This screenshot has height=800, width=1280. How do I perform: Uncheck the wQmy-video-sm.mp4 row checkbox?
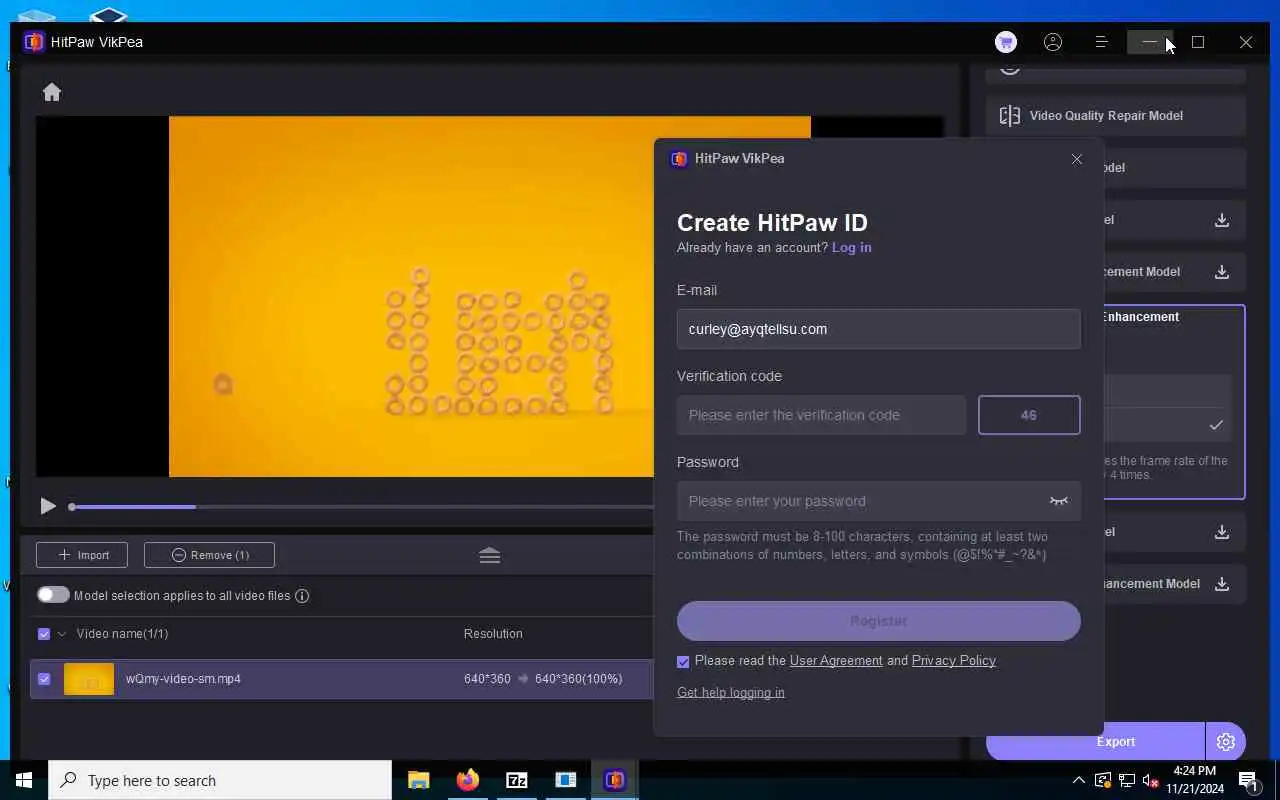click(44, 679)
